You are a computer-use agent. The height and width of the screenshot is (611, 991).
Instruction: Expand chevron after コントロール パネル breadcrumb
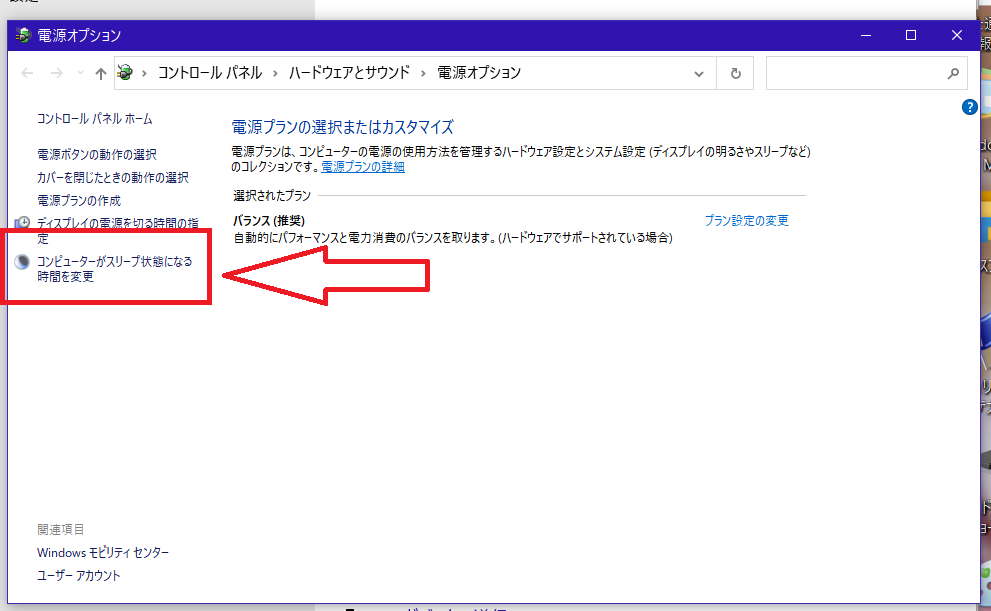tap(275, 73)
